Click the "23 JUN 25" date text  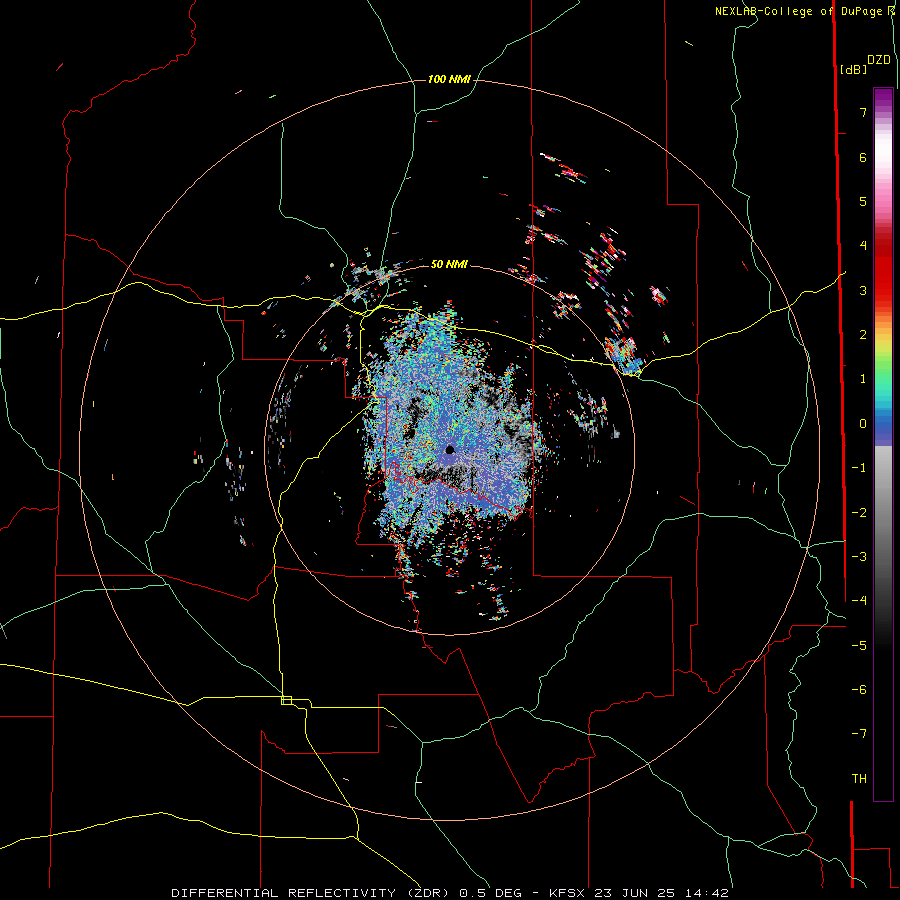coord(632,893)
